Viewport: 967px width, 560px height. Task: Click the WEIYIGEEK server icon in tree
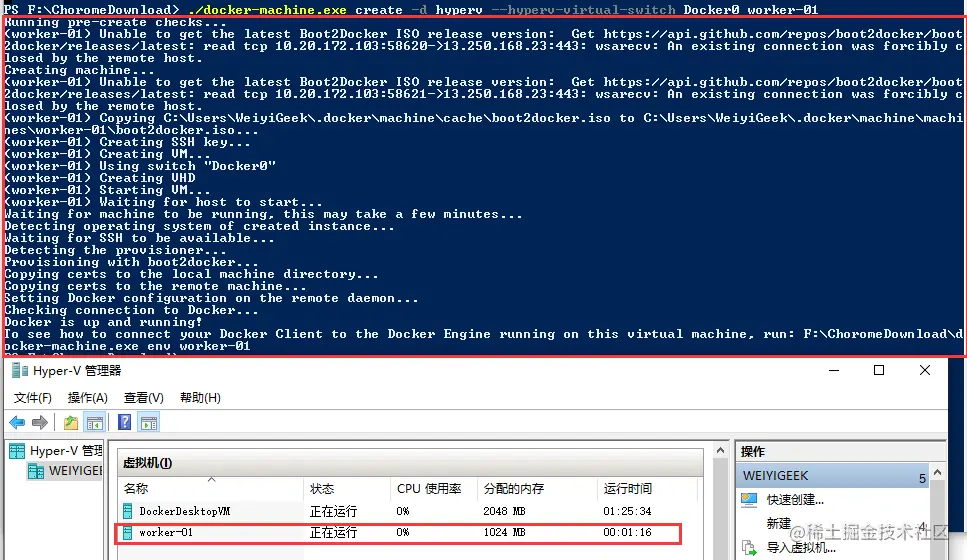tap(36, 471)
